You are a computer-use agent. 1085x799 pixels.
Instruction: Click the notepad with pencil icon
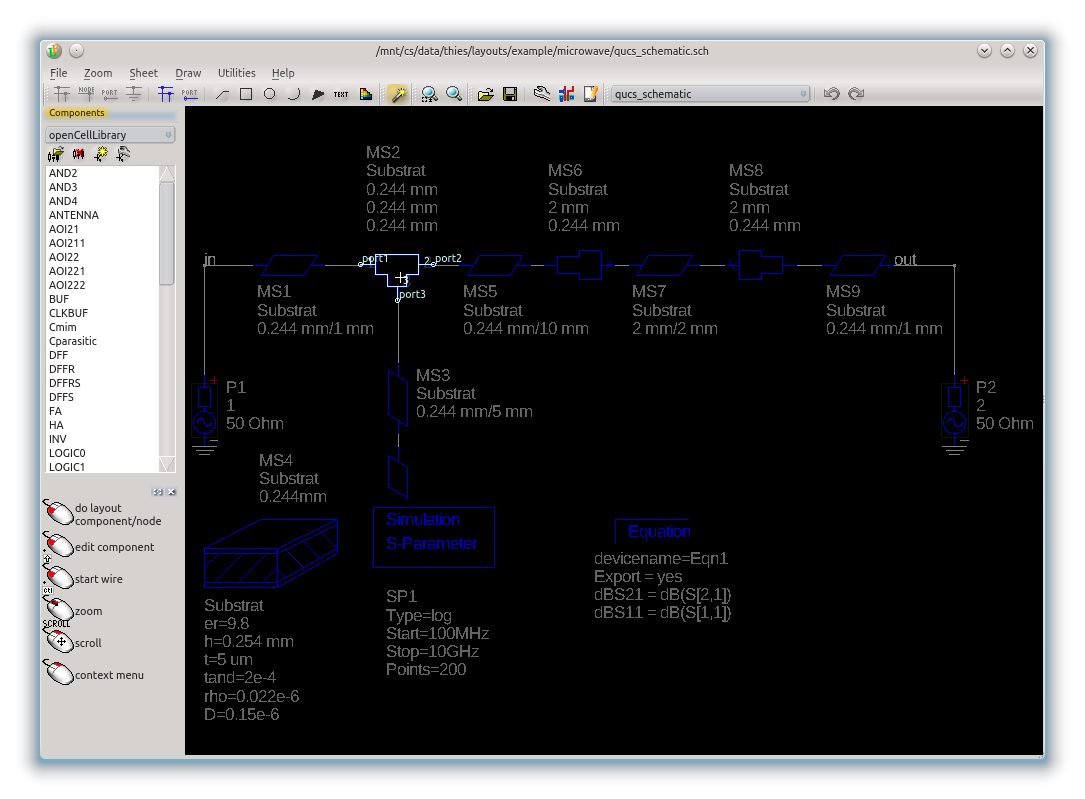click(x=590, y=94)
